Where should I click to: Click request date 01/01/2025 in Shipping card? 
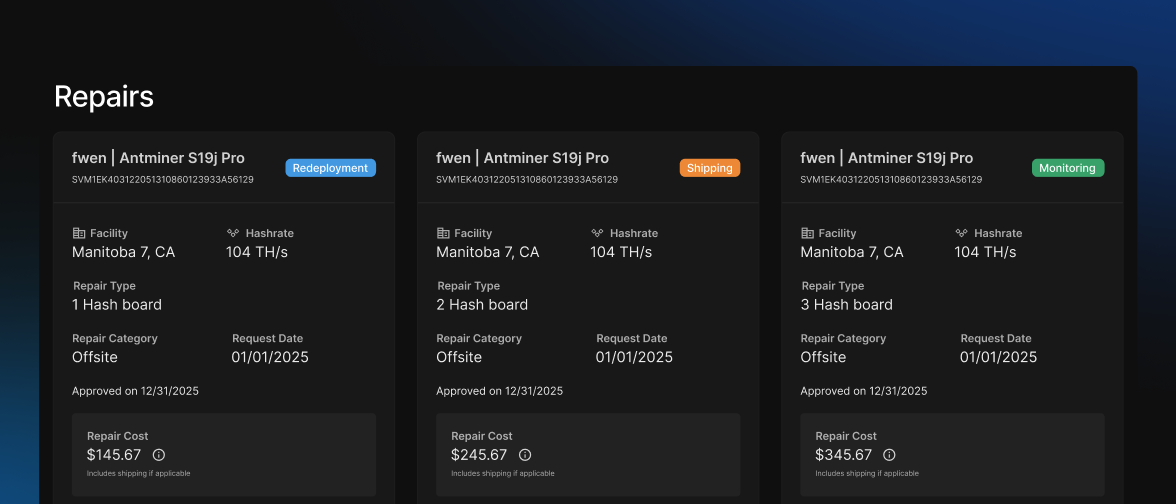(634, 357)
